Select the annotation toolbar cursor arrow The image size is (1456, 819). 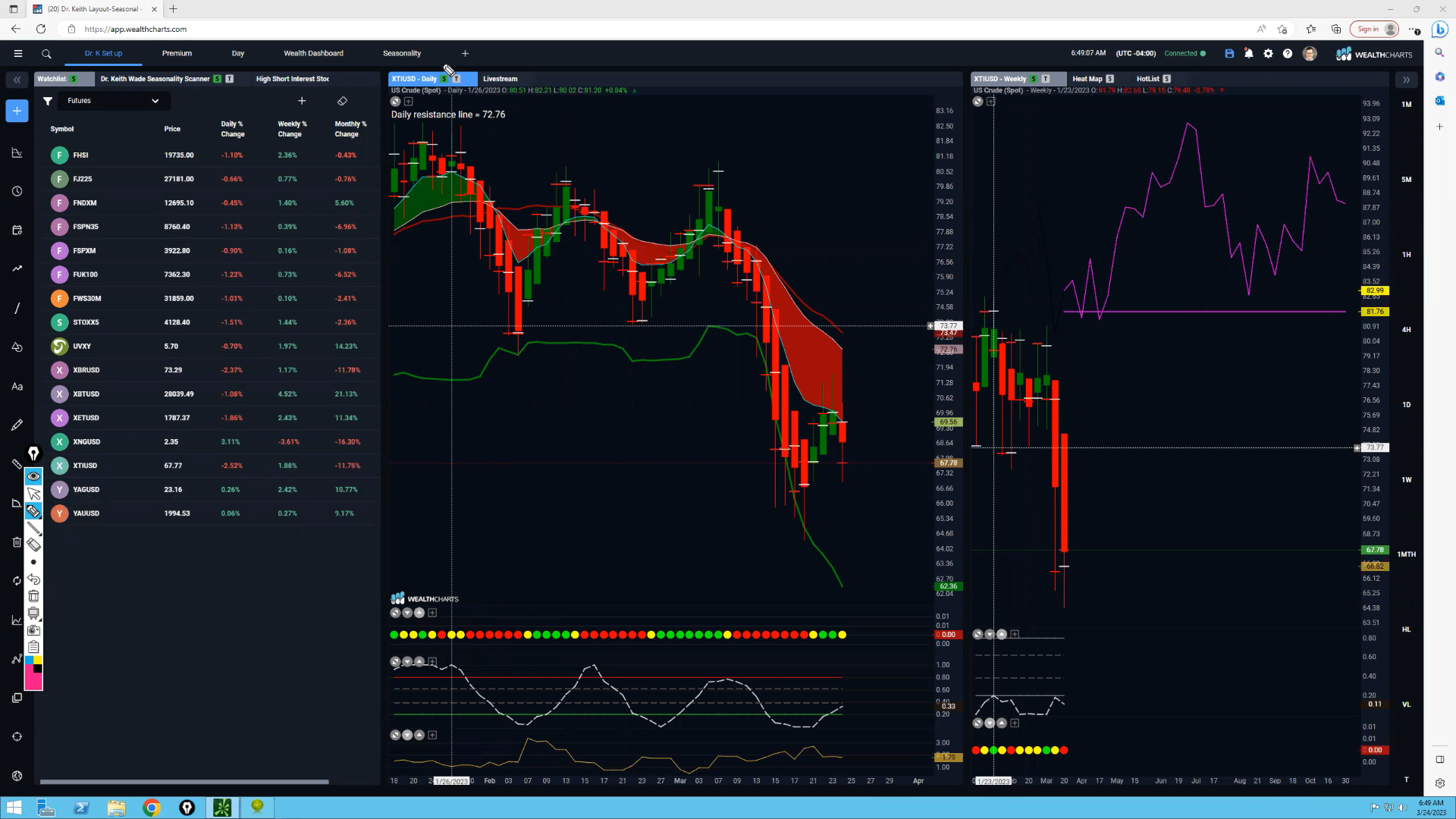tap(33, 494)
